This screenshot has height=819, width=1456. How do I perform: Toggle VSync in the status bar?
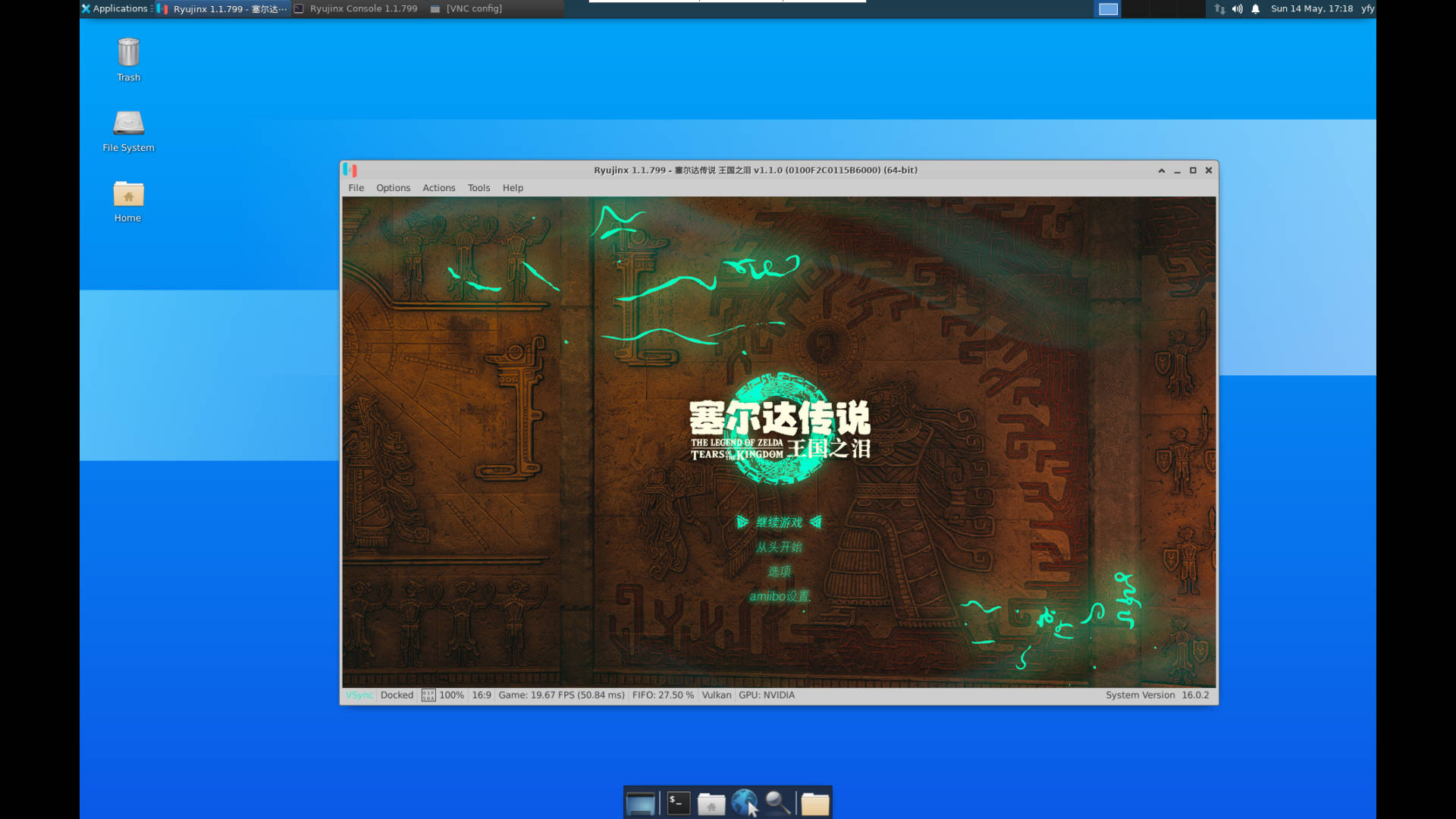(x=359, y=695)
